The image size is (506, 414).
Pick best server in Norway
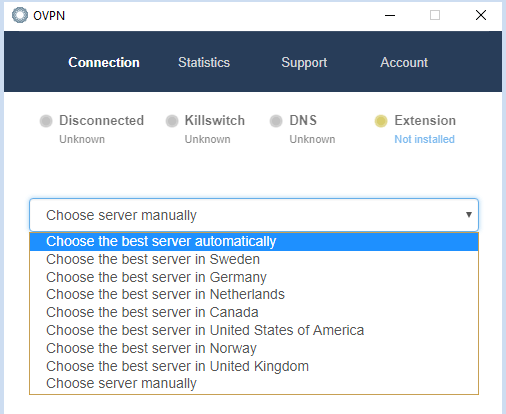pyautogui.click(x=254, y=348)
